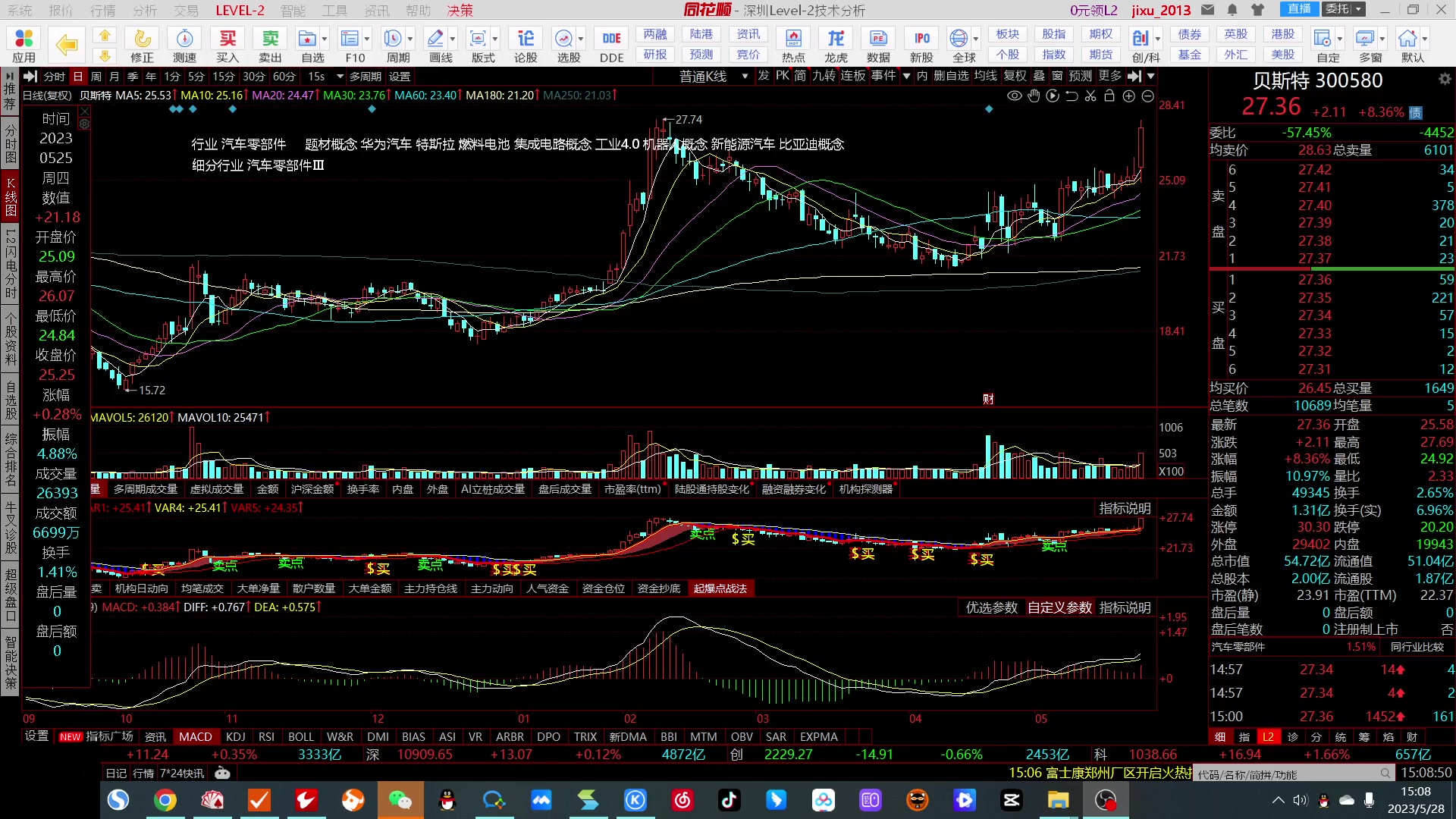Toggle the lock icon on chart toolbar

coord(1109,96)
